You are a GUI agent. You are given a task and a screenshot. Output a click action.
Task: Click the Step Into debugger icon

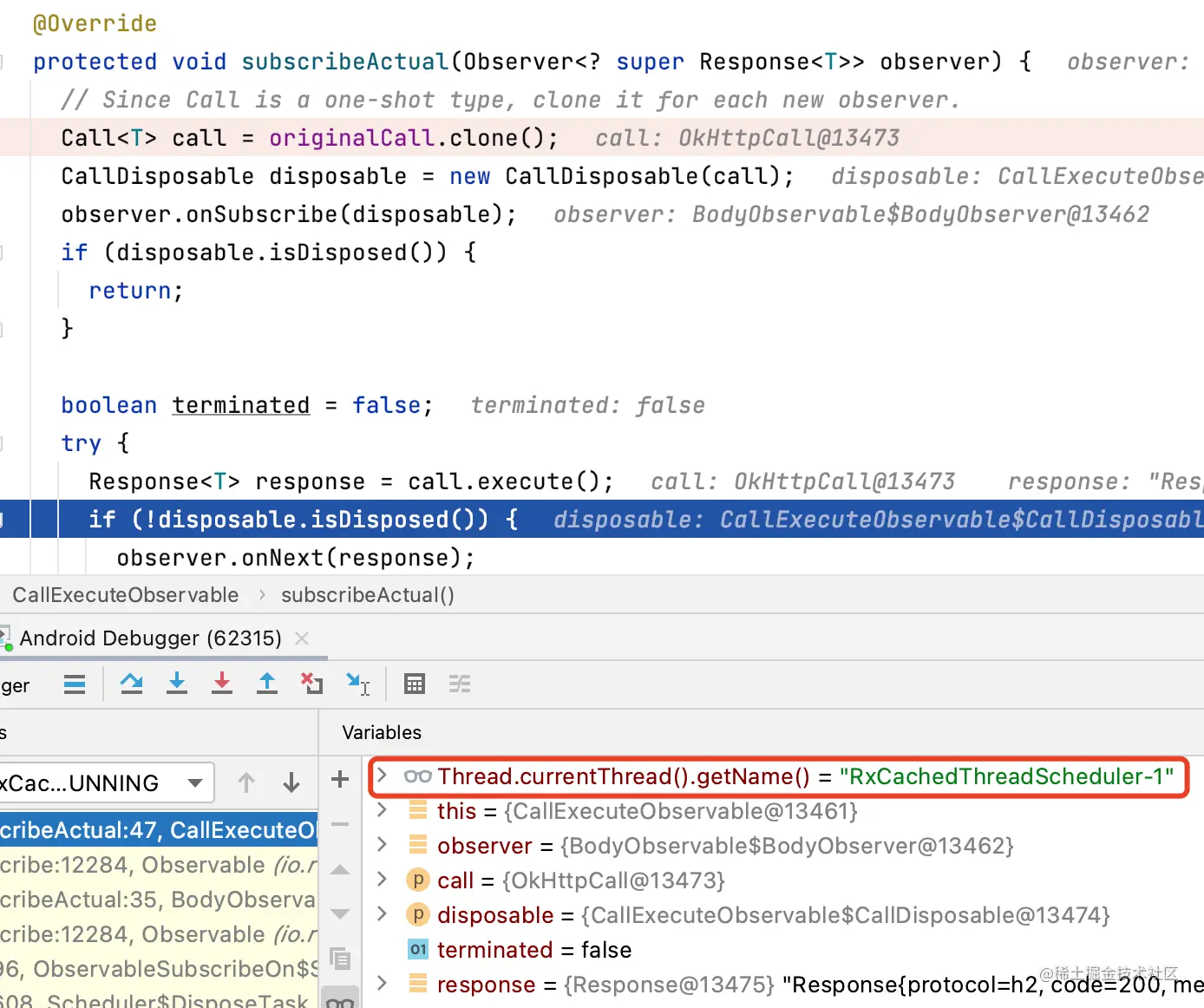click(177, 684)
